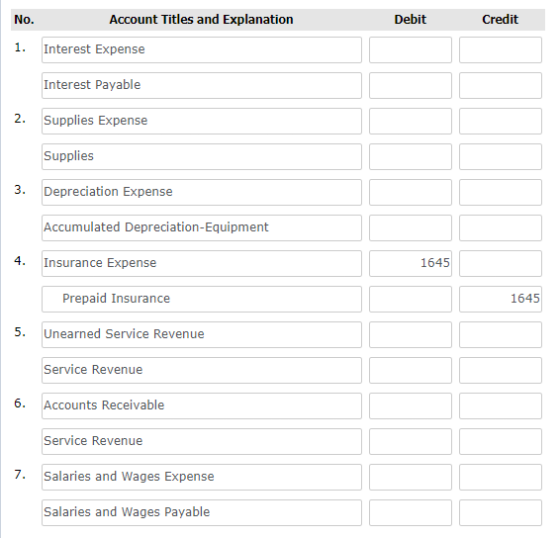Image resolution: width=560 pixels, height=538 pixels.
Task: Click the Insurance Expense debit field showing 1645
Action: [x=410, y=263]
